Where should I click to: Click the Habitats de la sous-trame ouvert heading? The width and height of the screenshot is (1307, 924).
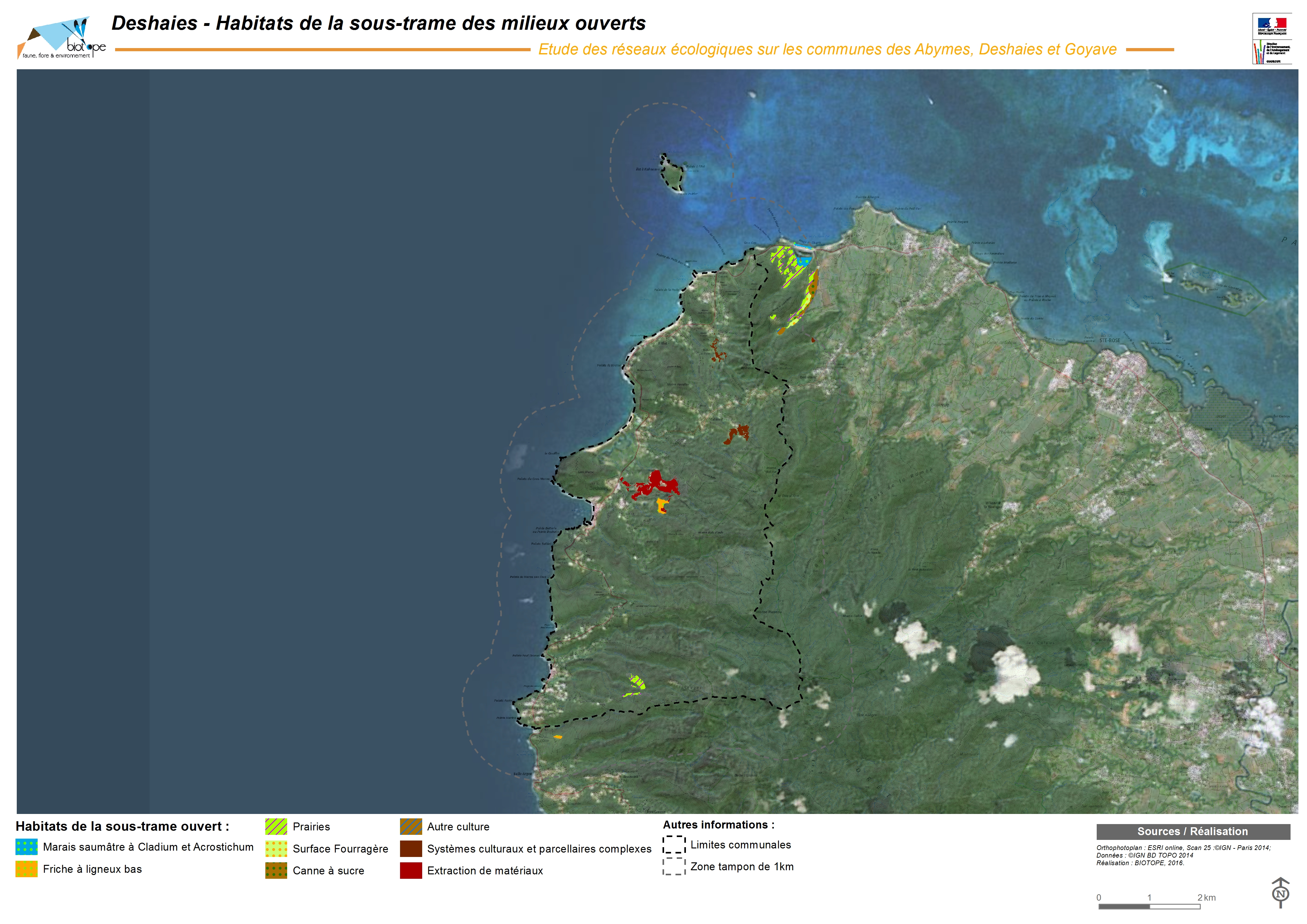(x=122, y=827)
